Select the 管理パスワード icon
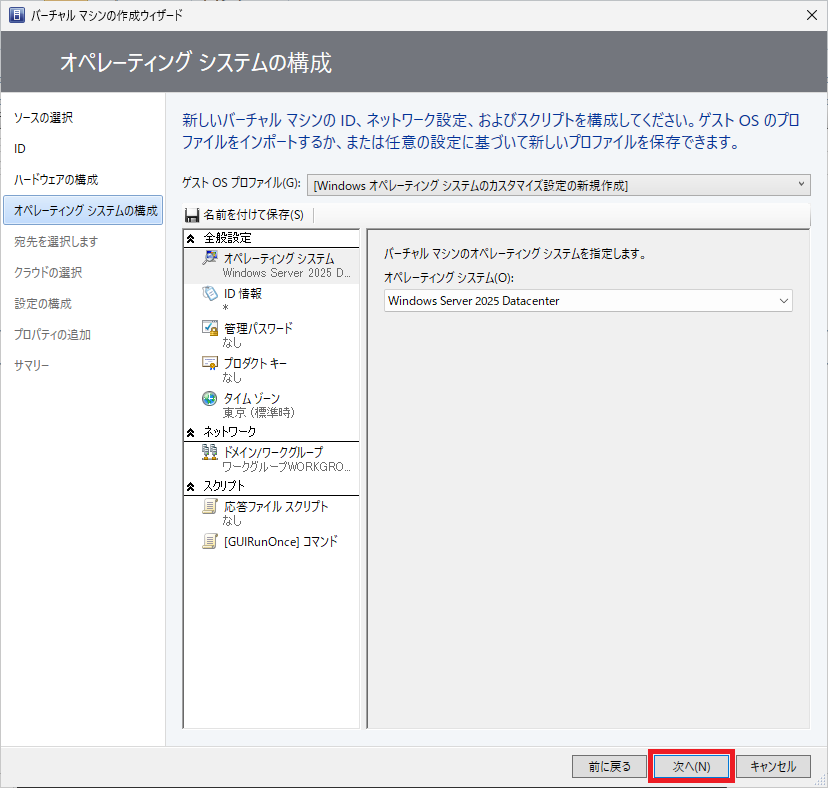 [x=210, y=328]
